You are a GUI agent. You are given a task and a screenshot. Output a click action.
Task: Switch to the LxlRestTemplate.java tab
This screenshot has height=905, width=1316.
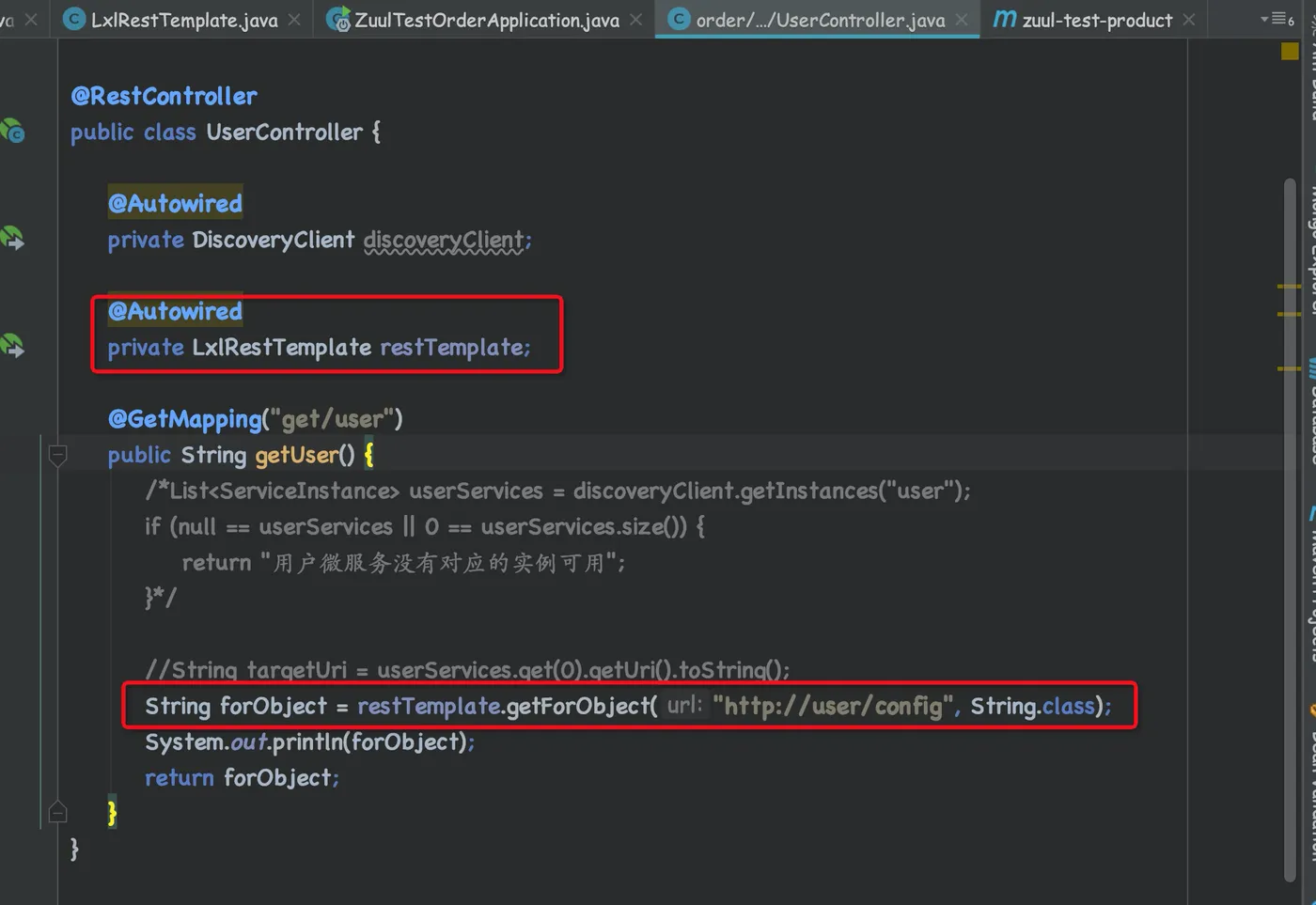click(x=183, y=20)
